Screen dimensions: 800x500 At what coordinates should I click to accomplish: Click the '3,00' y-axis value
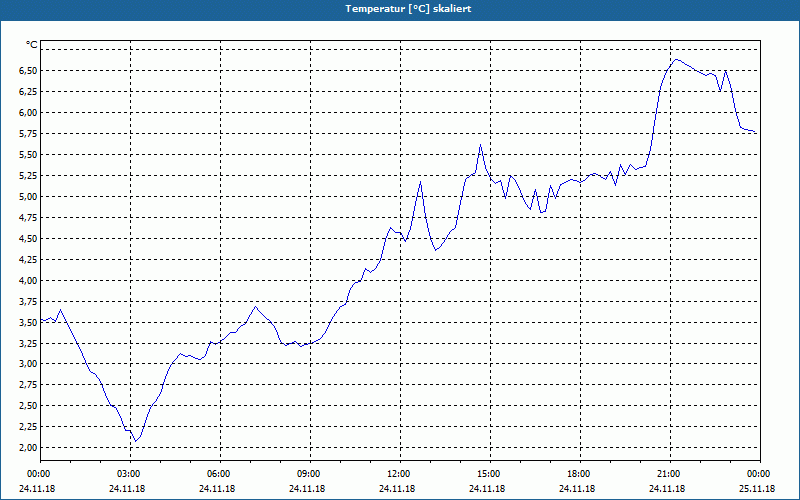coord(28,364)
